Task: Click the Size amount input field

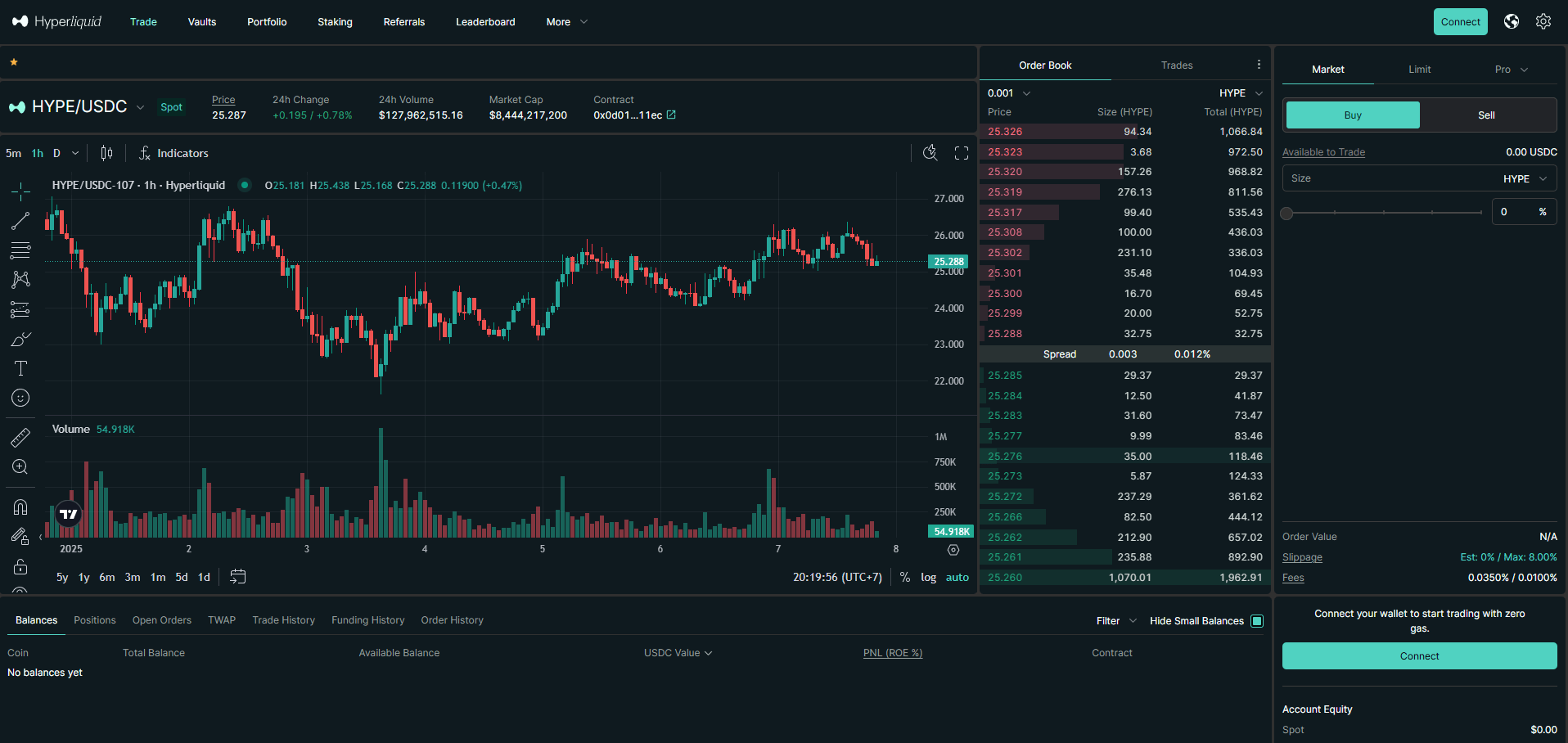Action: coord(1419,178)
